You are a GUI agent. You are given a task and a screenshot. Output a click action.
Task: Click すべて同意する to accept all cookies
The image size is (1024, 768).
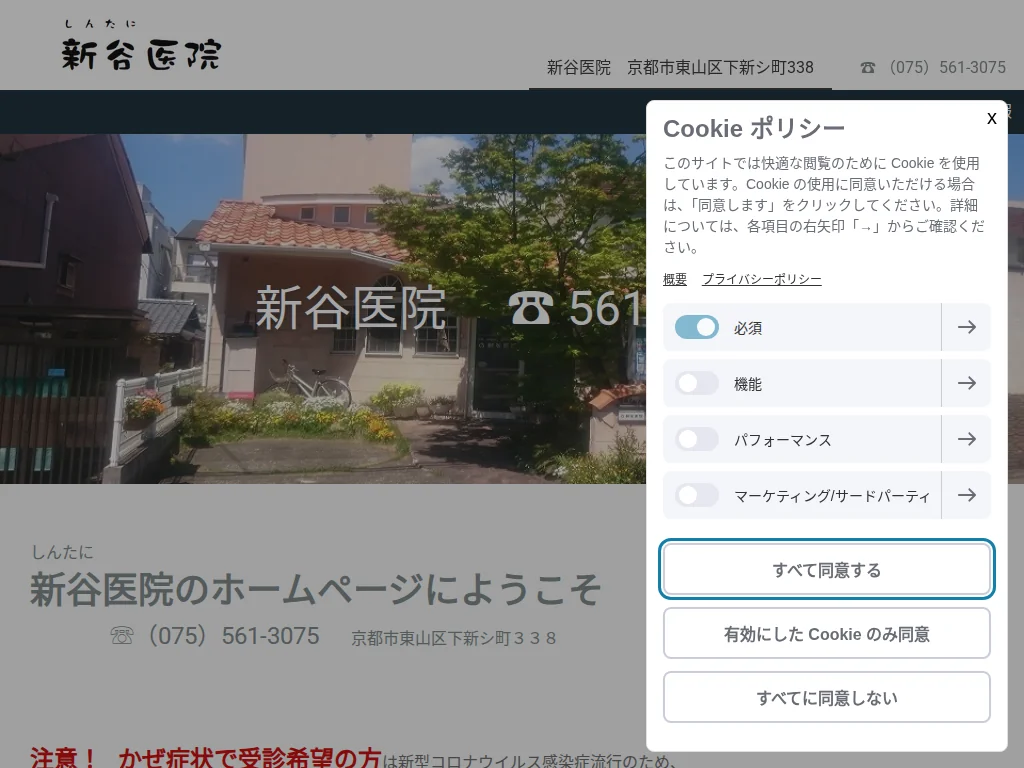coord(826,569)
